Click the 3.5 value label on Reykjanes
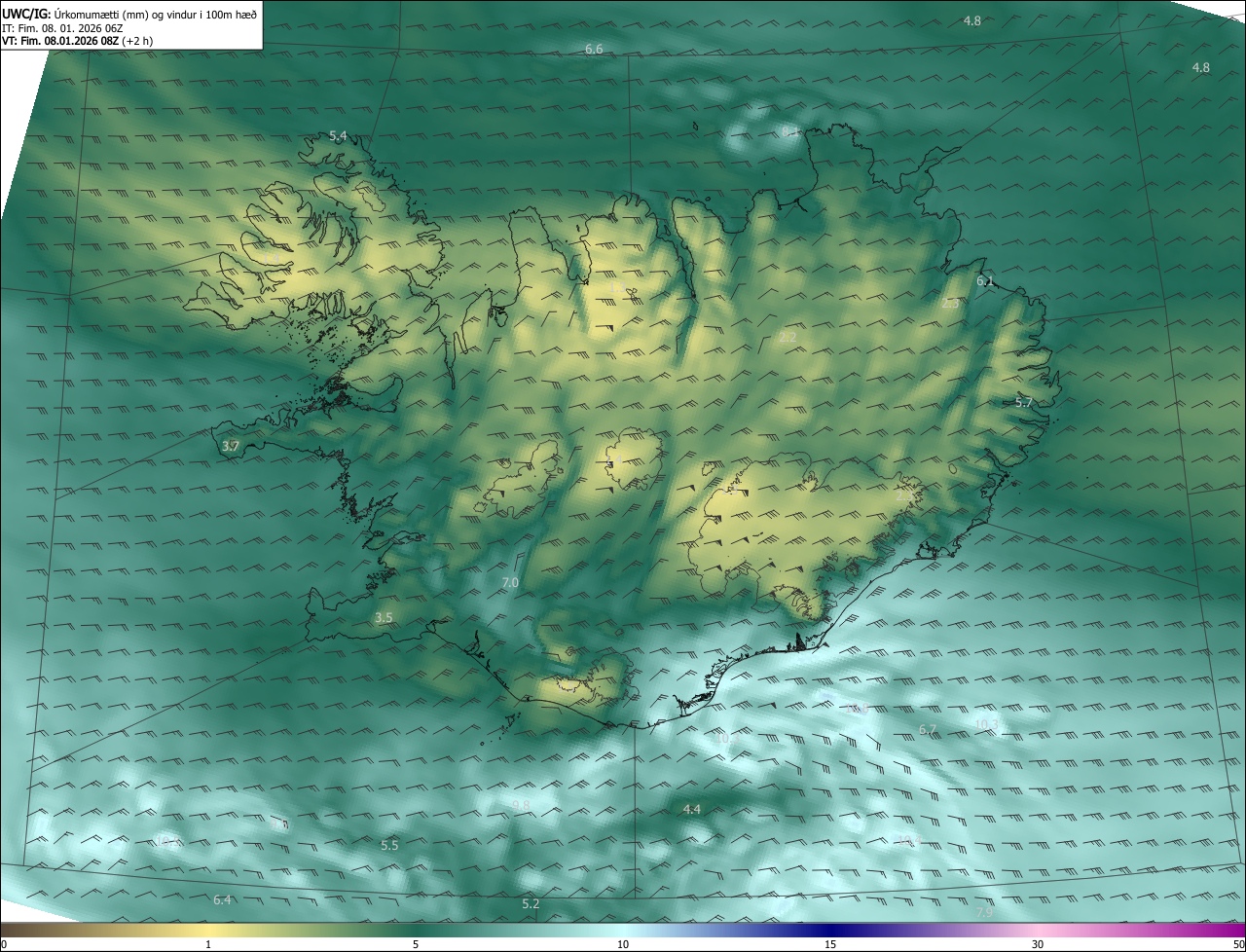The height and width of the screenshot is (952, 1246). click(384, 618)
